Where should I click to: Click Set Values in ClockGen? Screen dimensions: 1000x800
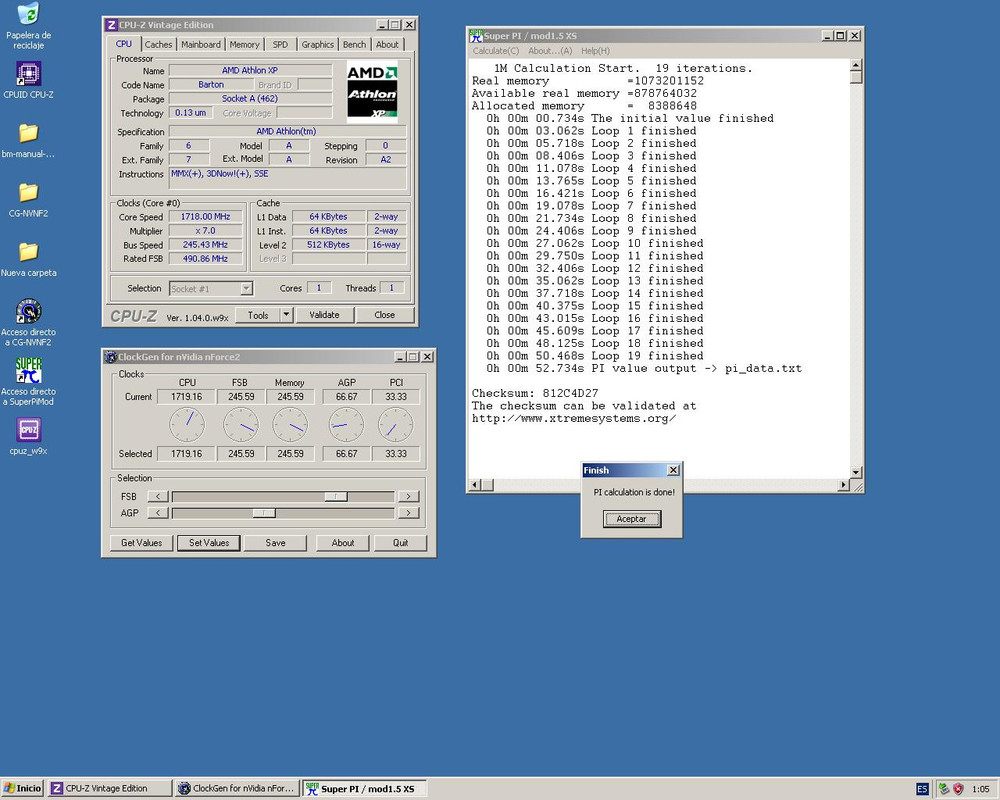209,543
